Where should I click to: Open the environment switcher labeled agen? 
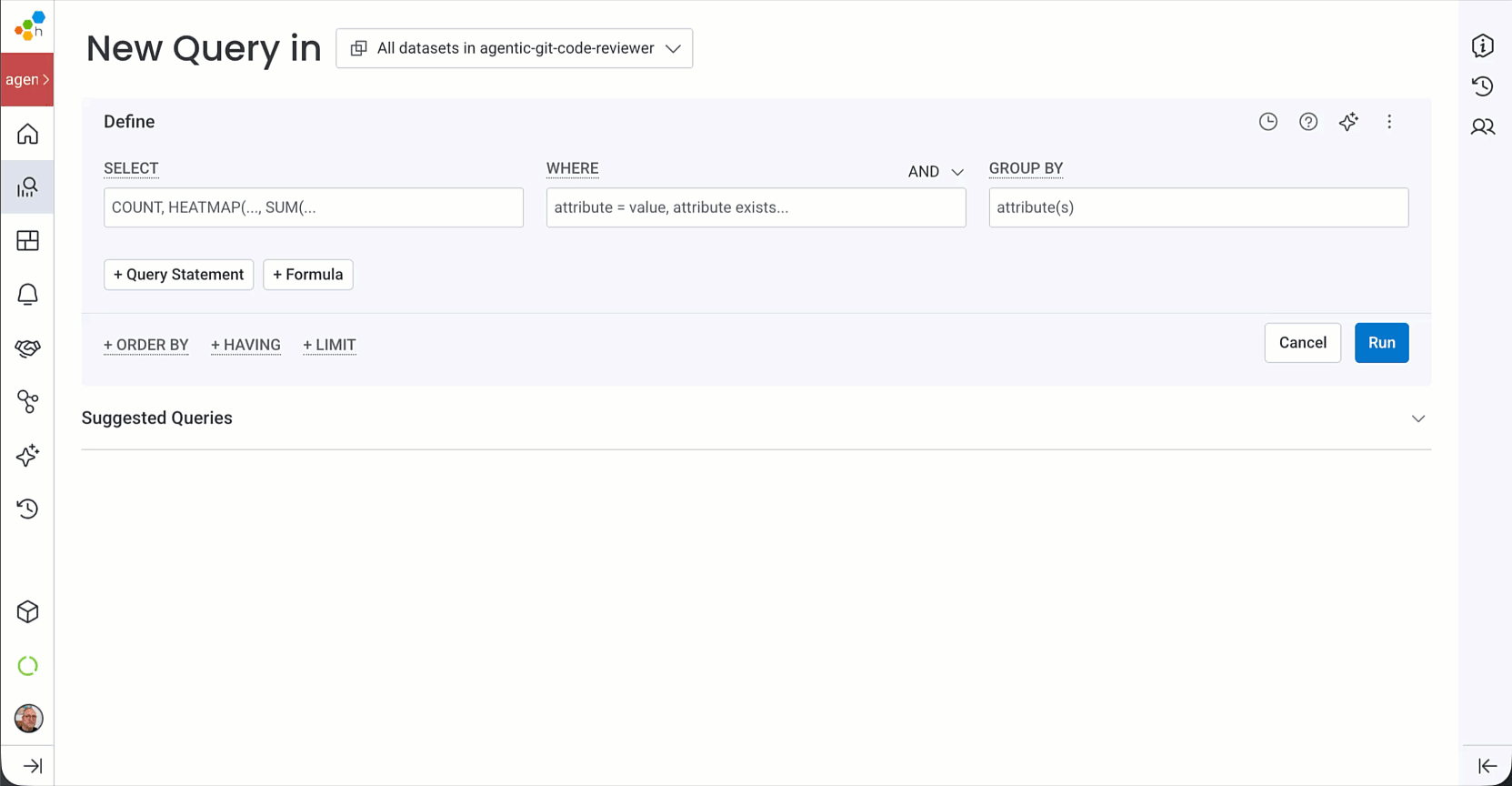(27, 79)
